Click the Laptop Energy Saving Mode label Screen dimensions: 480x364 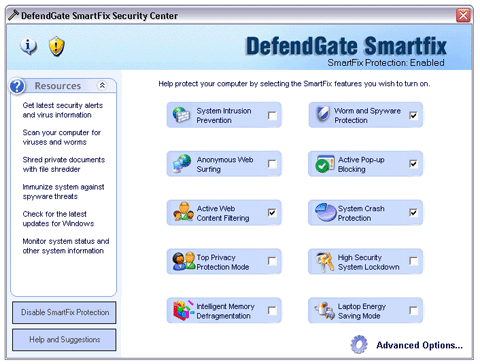pos(362,311)
